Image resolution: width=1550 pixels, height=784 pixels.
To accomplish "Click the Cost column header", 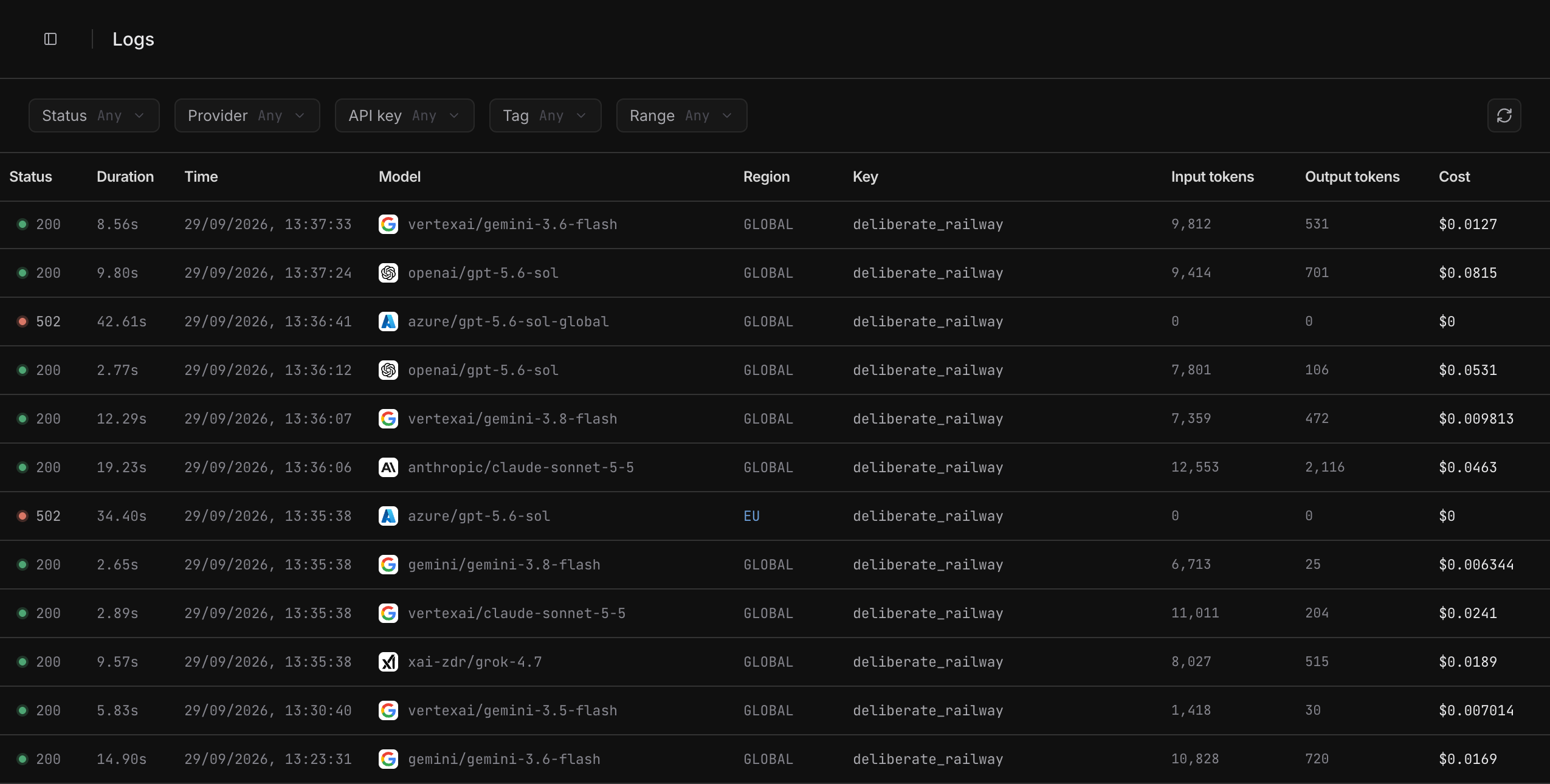I will [1454, 177].
